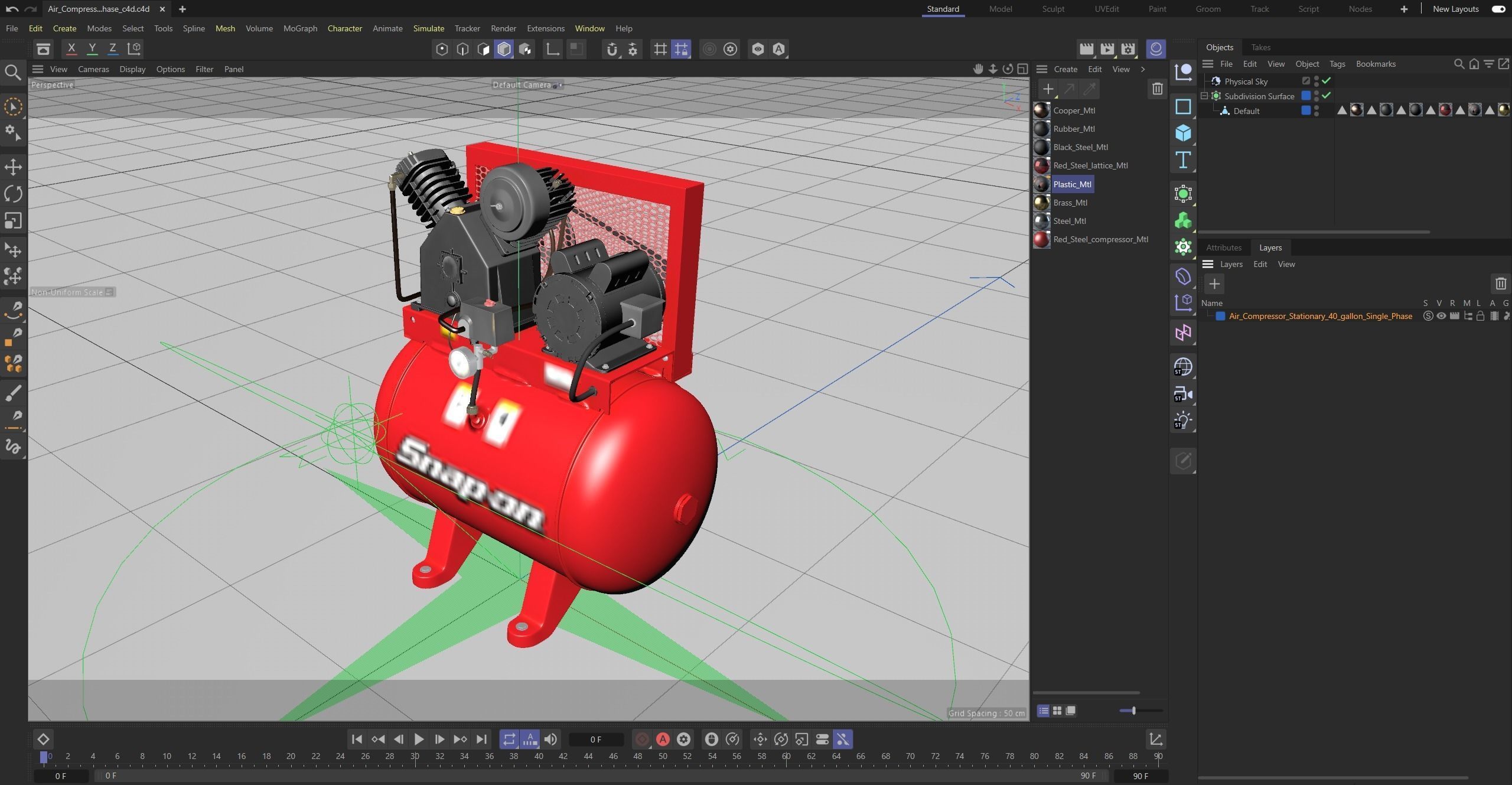
Task: Select Red_Steel_compressor_Mtl material
Action: 1101,239
